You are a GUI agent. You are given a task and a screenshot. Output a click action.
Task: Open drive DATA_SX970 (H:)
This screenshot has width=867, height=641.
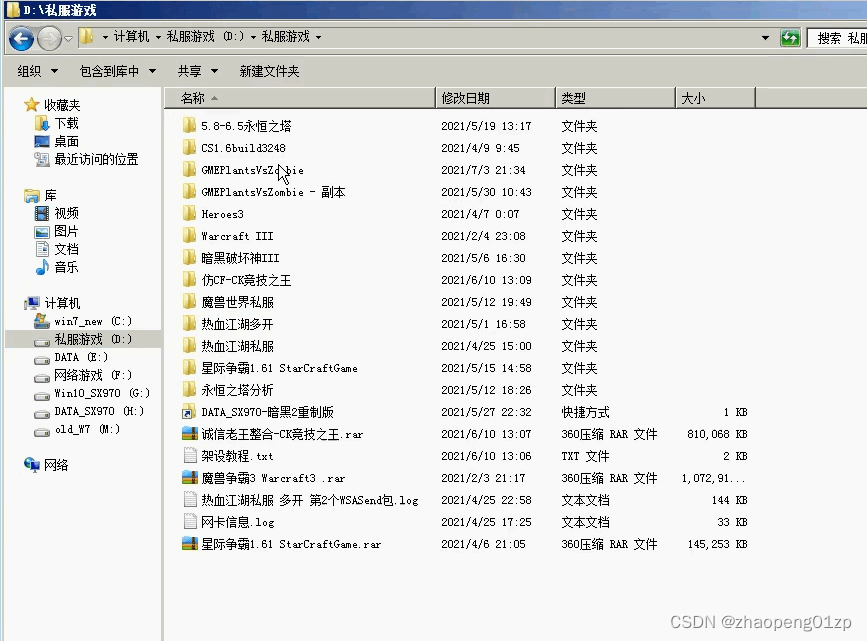point(99,411)
